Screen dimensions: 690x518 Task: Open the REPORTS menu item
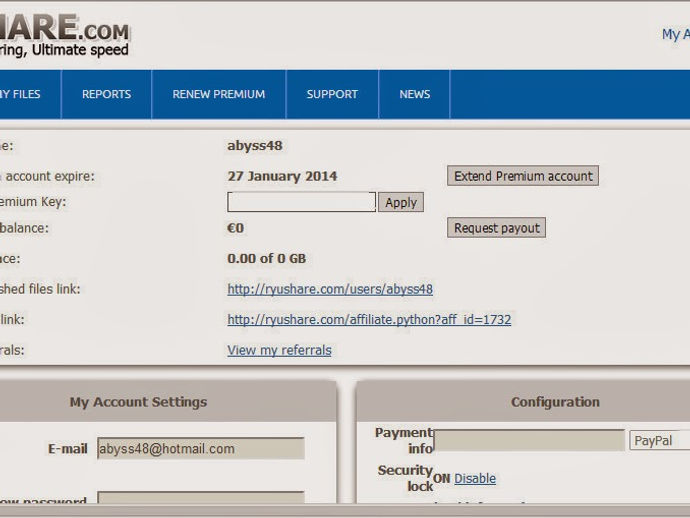click(106, 94)
